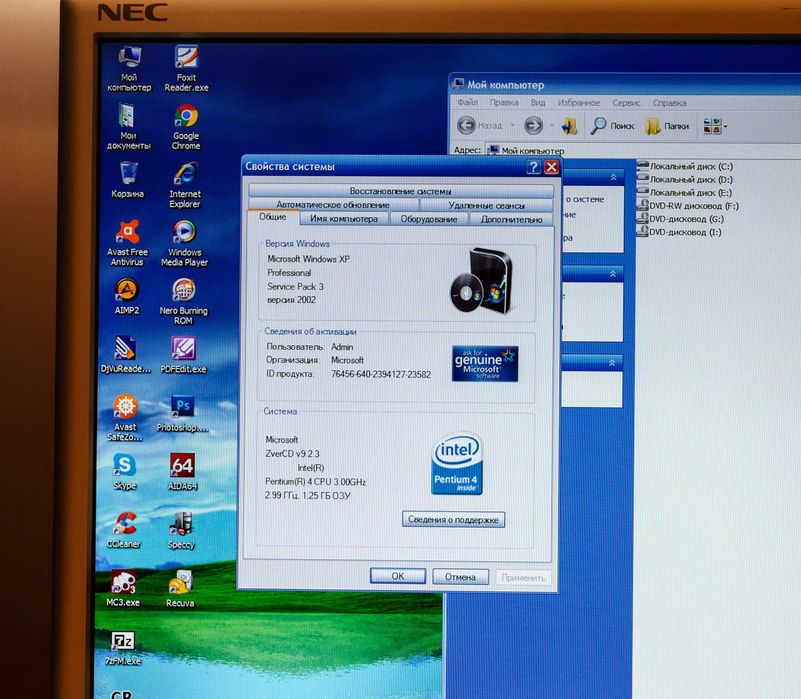Click the Адрес address field in Мой компьютер
Image resolution: width=801 pixels, height=699 pixels.
(x=641, y=151)
